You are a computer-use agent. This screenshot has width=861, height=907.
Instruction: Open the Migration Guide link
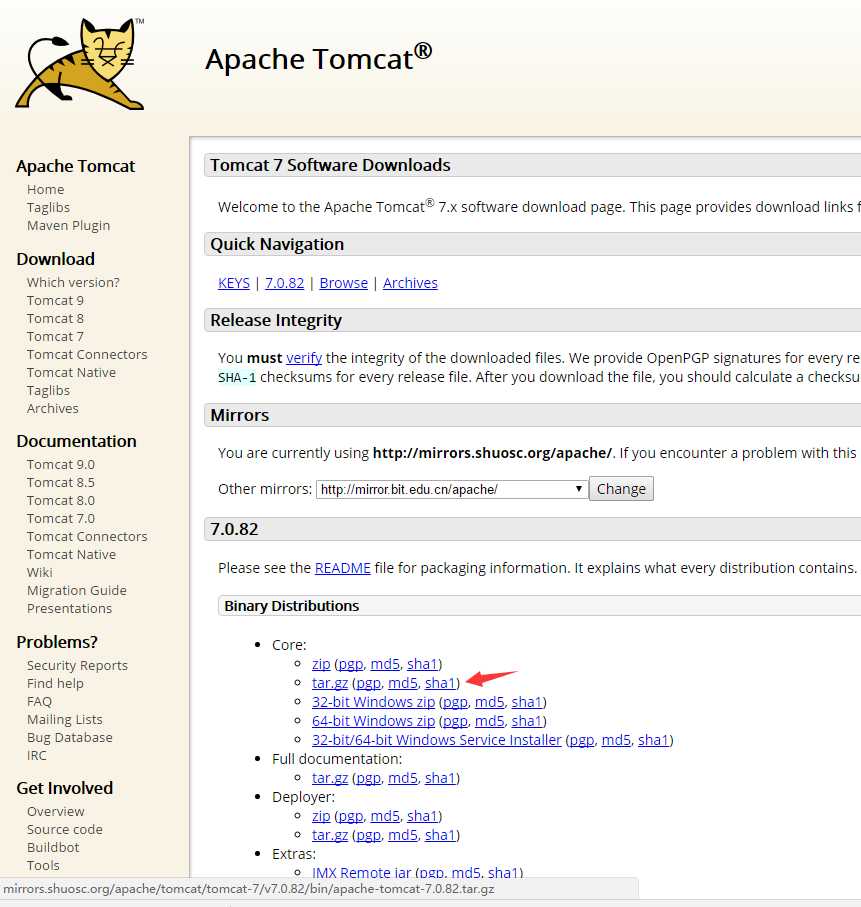coord(76,591)
